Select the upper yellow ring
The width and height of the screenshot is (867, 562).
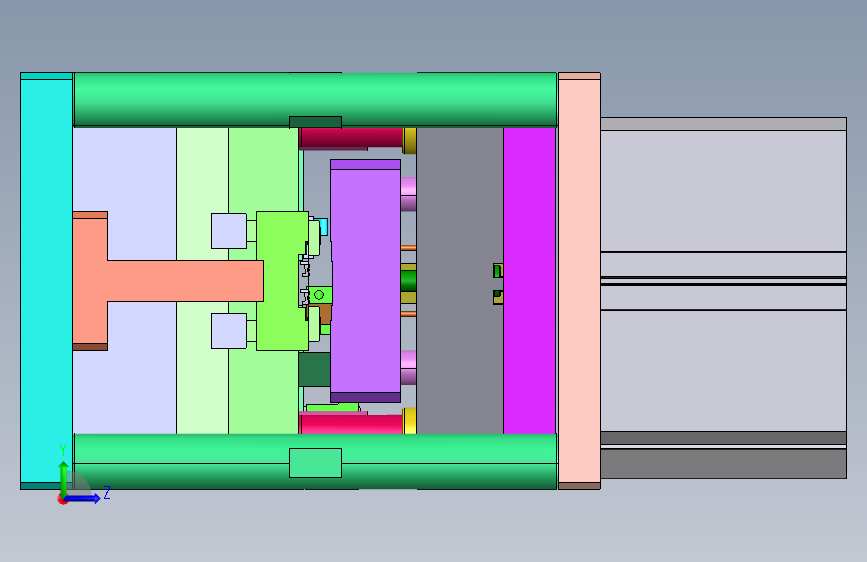coord(410,140)
